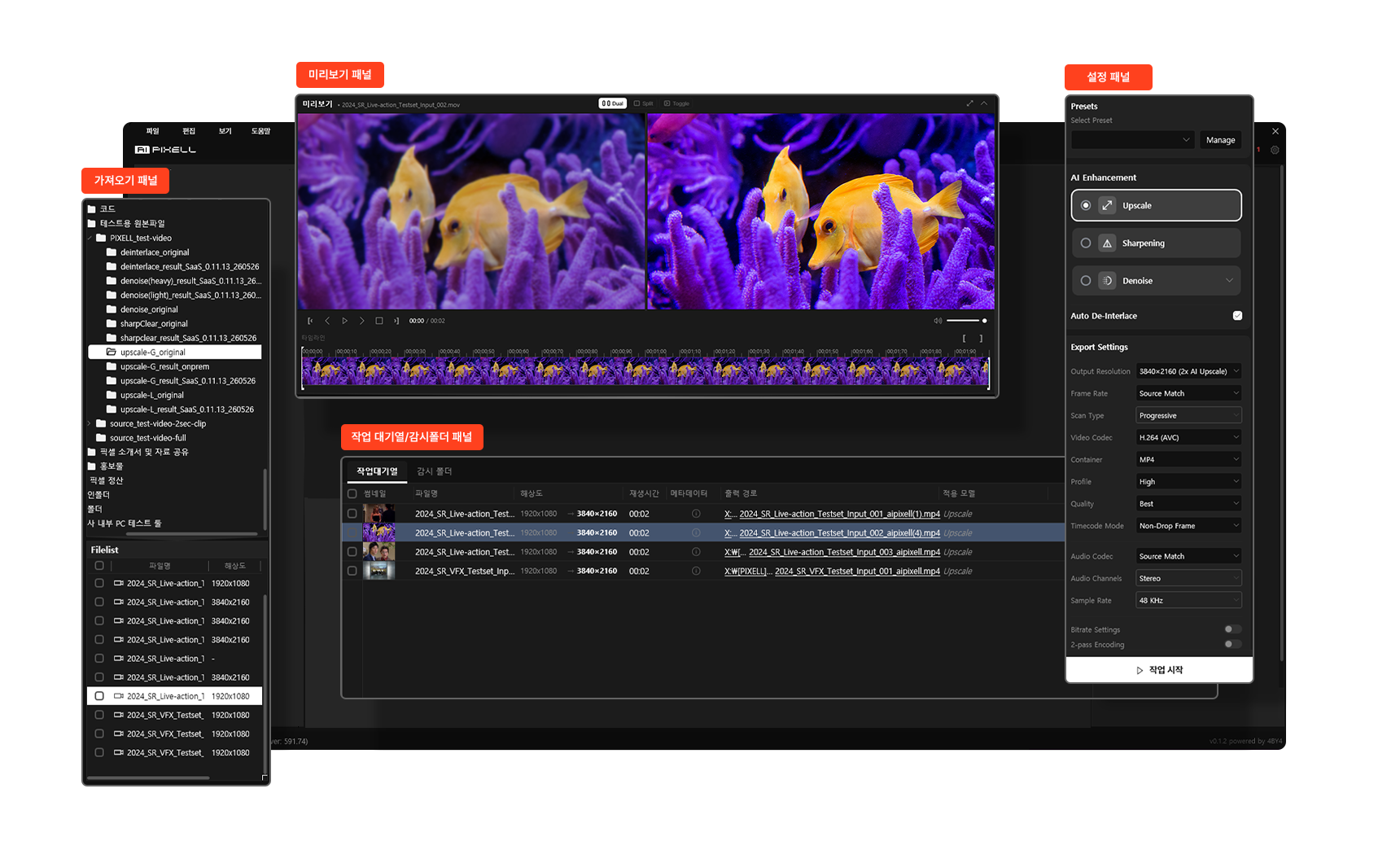This screenshot has width=1400, height=863.
Task: Open the Audio Codec dropdown
Action: [1188, 556]
